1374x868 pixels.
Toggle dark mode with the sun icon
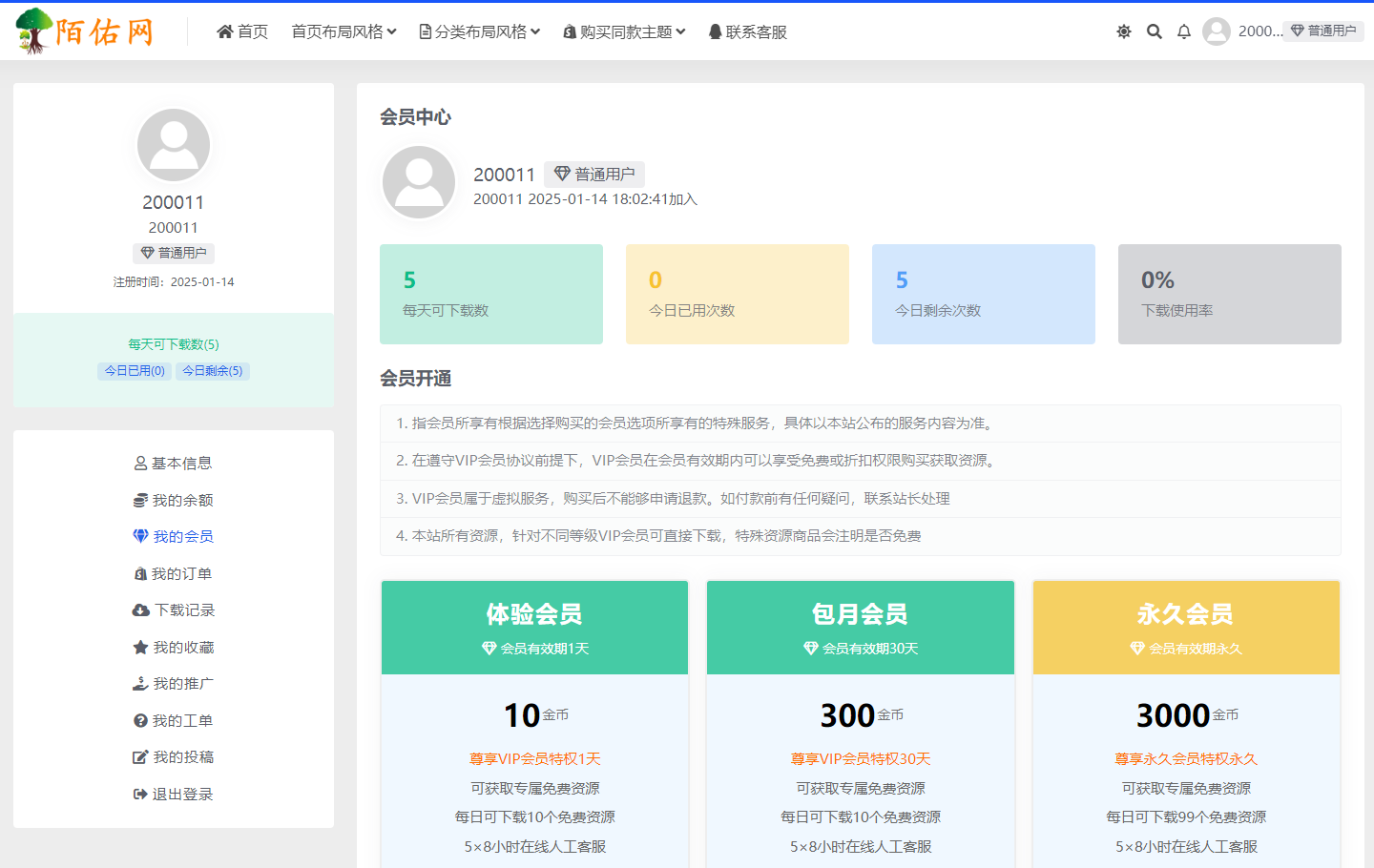(x=1124, y=31)
